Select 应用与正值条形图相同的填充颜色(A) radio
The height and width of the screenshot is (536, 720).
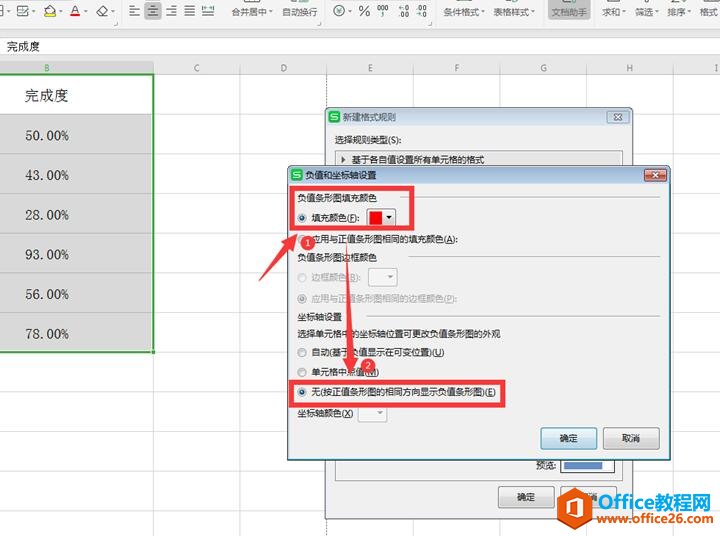click(x=302, y=239)
